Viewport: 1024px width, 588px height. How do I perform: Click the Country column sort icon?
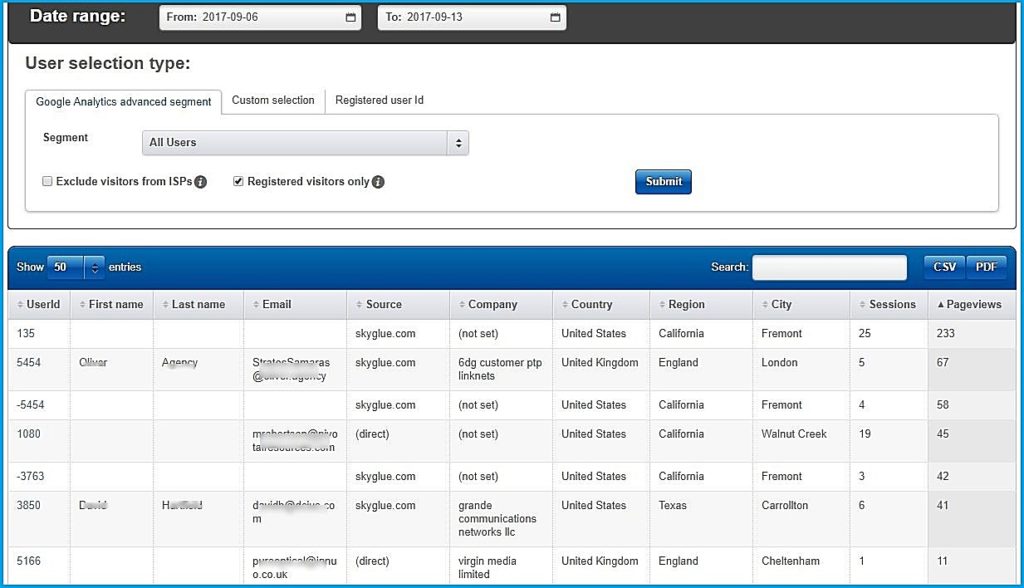(x=565, y=304)
